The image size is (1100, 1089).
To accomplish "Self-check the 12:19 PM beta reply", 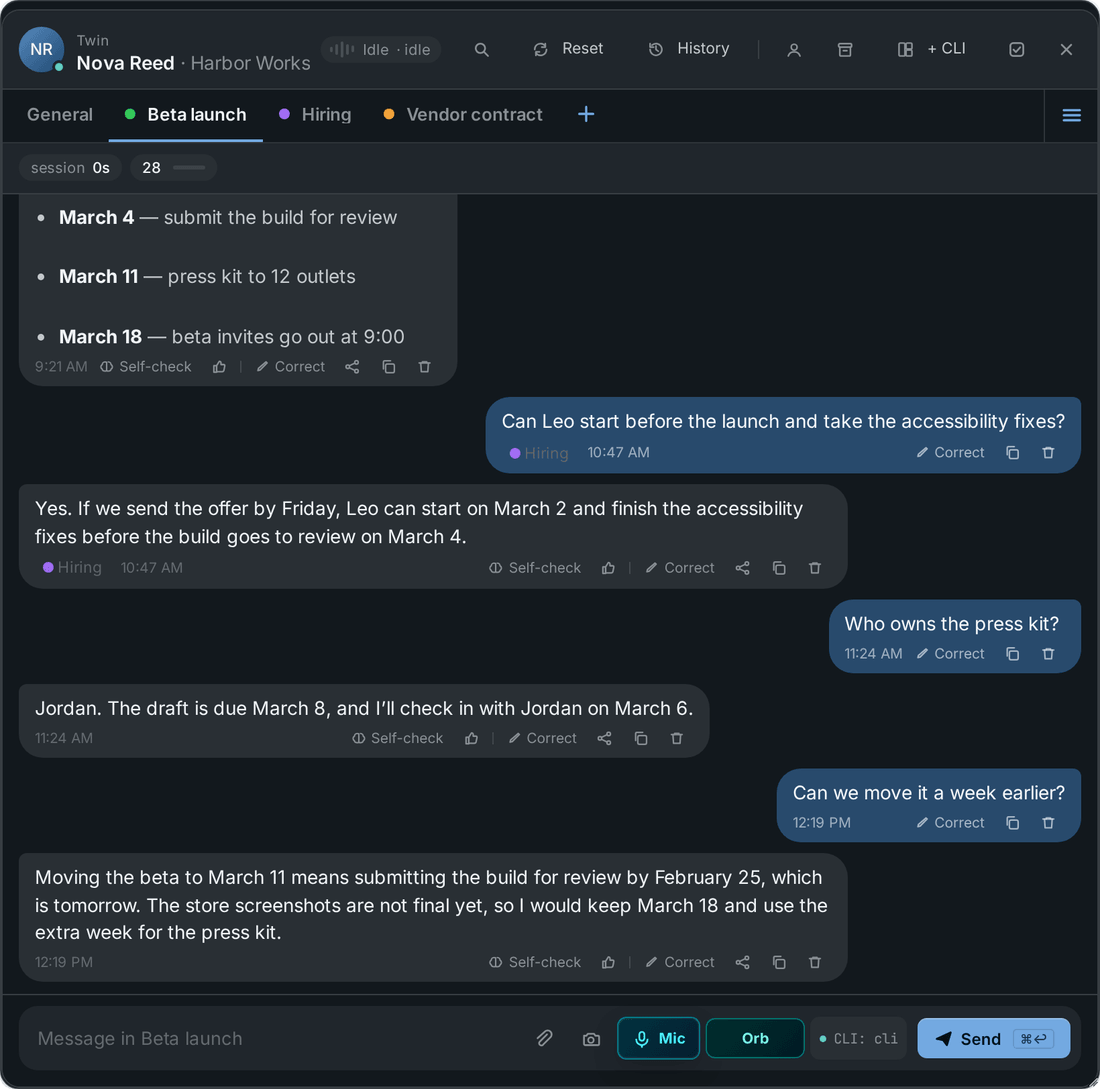I will click(535, 963).
